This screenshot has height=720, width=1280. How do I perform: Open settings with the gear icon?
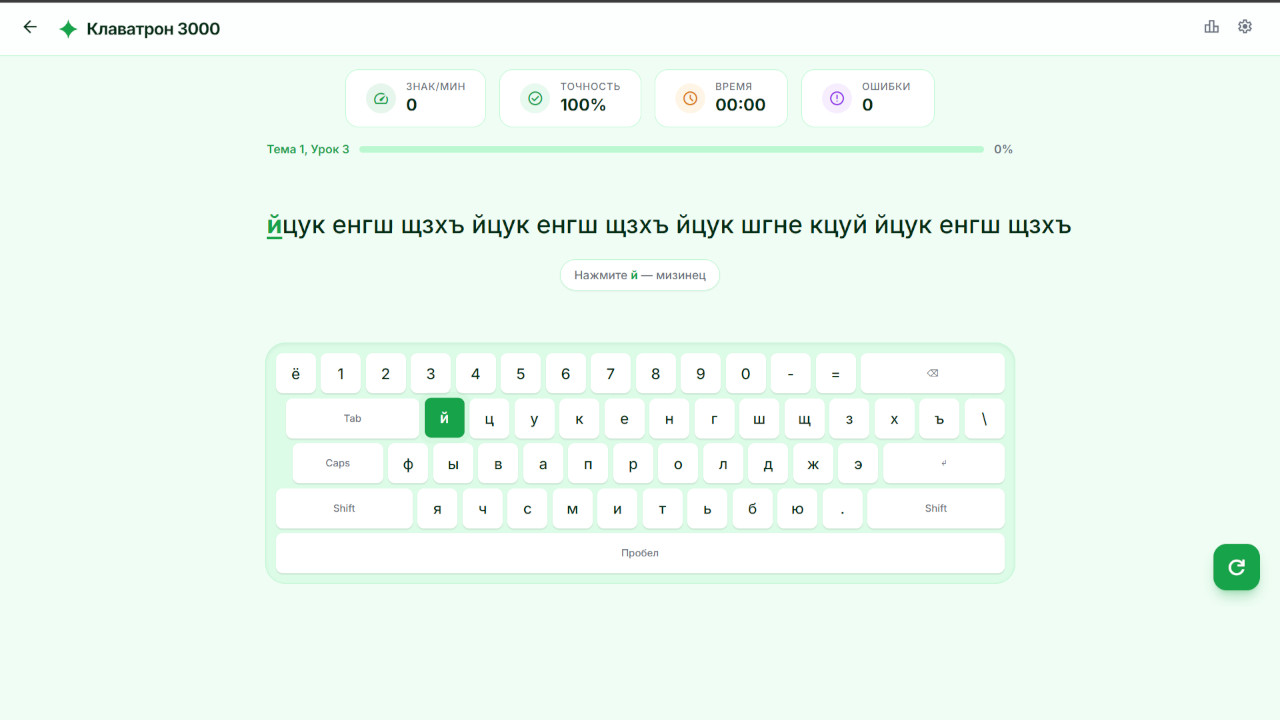(x=1244, y=27)
